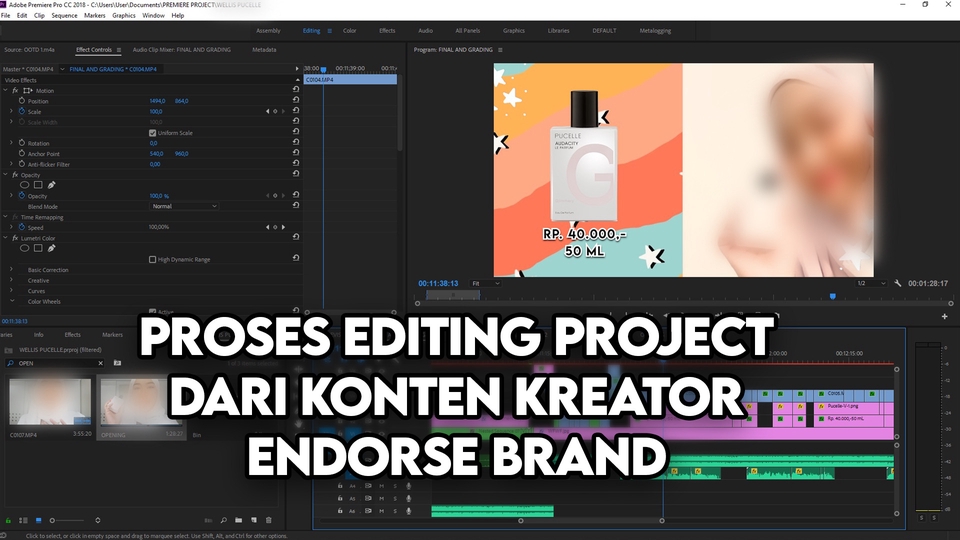Toggle Uniform Scale checkbox
The image size is (960, 540).
(x=152, y=133)
